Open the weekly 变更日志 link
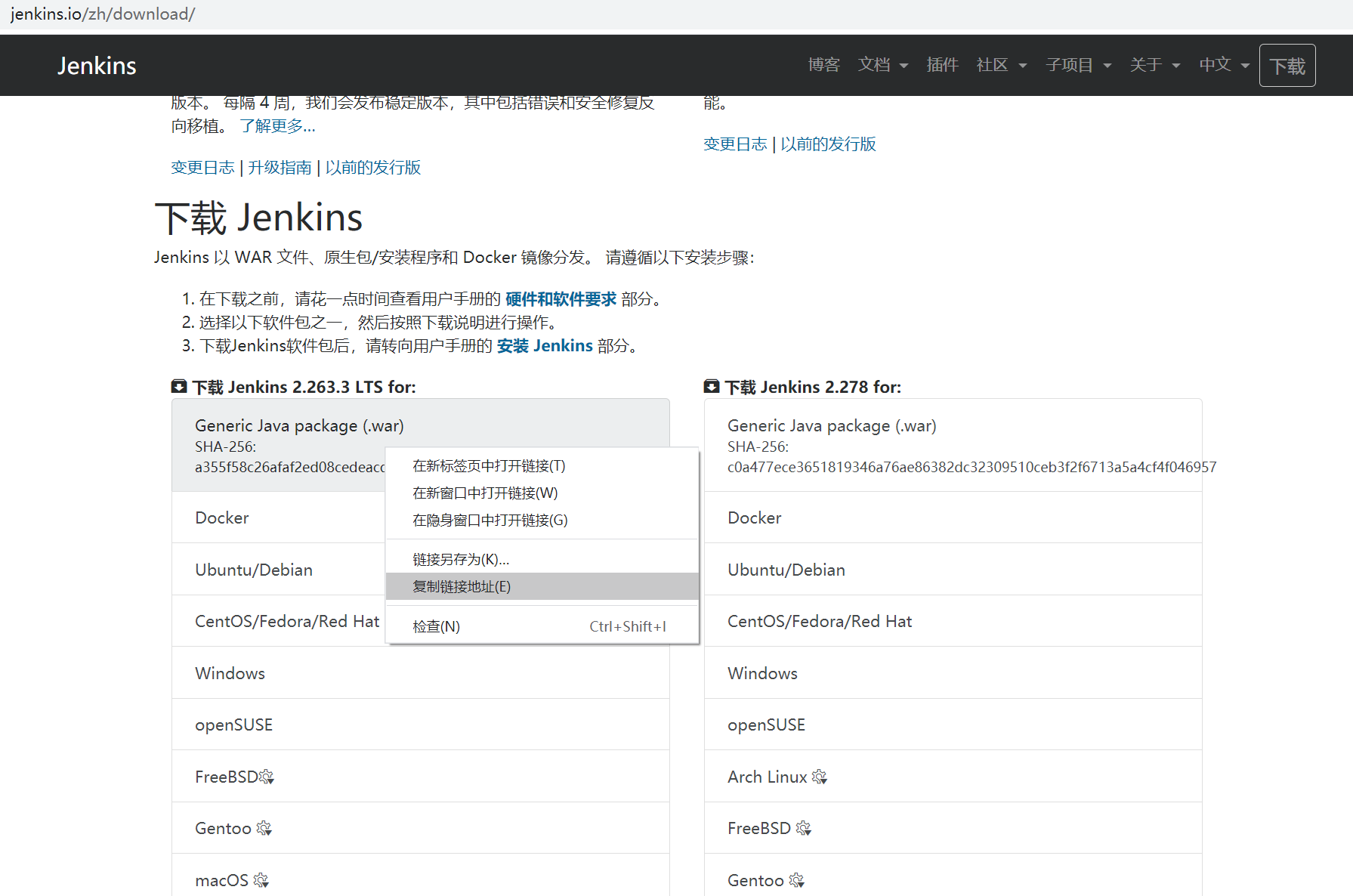 click(735, 144)
